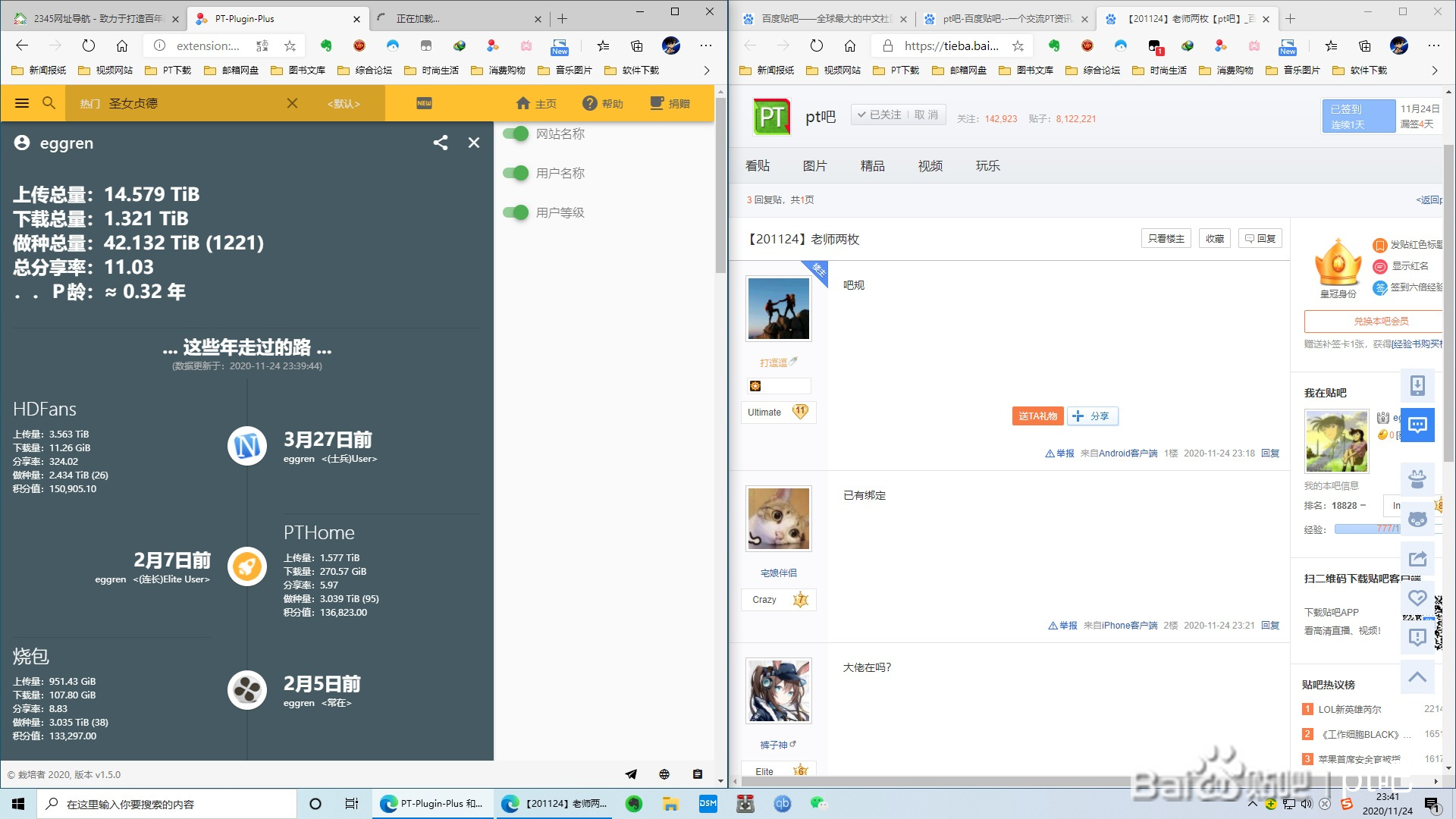The height and width of the screenshot is (819, 1456).
Task: Click 兑换本吧会员 button
Action: tap(1374, 321)
